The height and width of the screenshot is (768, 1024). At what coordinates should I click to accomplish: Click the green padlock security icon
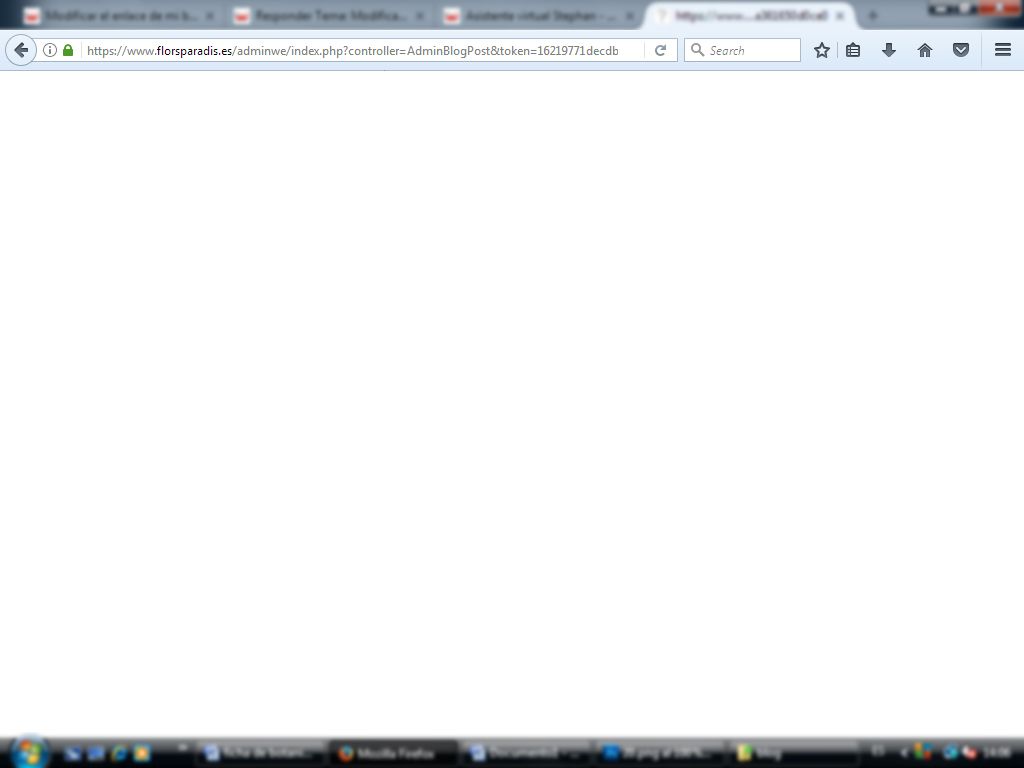(68, 50)
